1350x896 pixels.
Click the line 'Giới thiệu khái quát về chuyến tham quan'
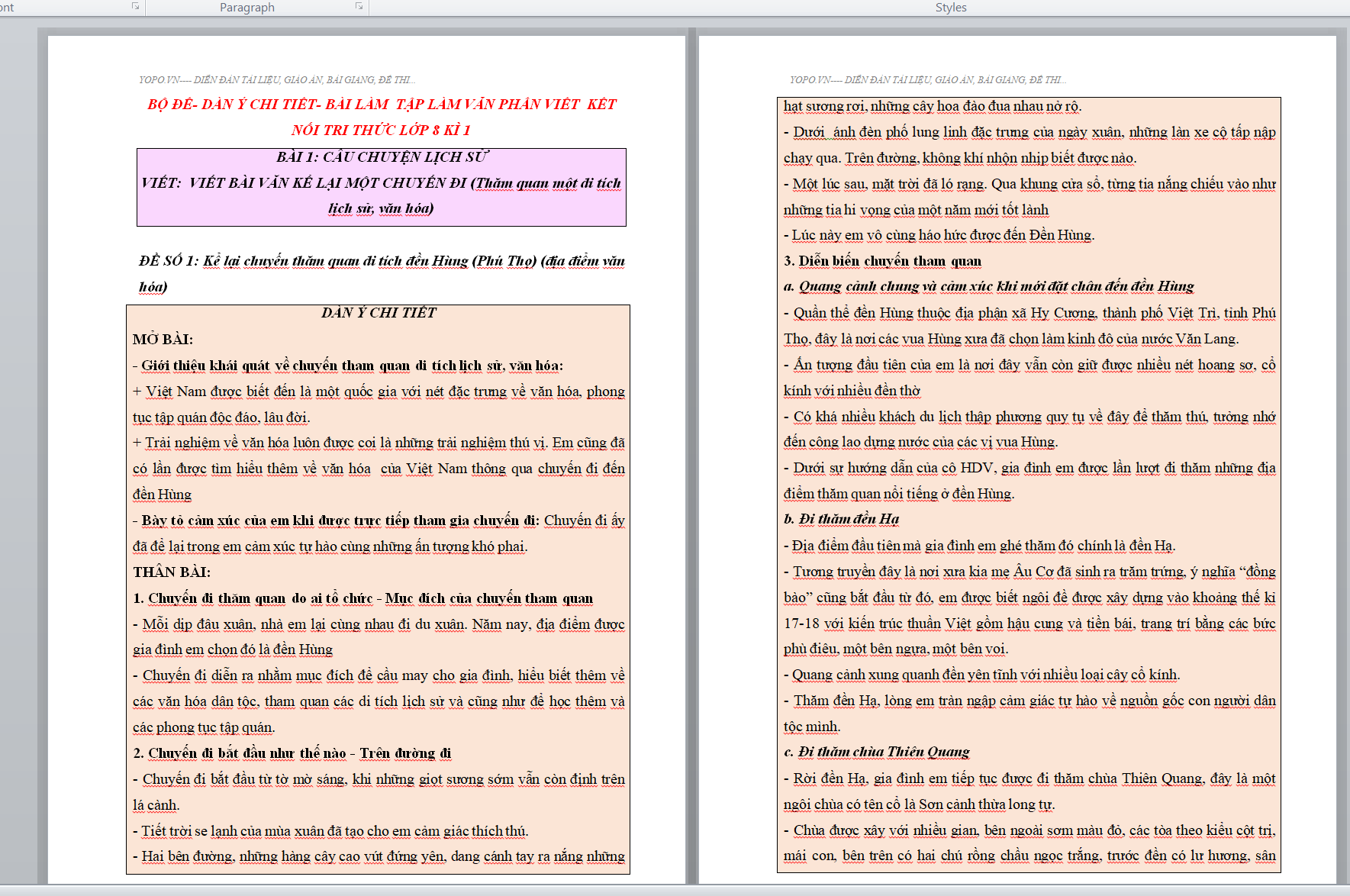[348, 366]
